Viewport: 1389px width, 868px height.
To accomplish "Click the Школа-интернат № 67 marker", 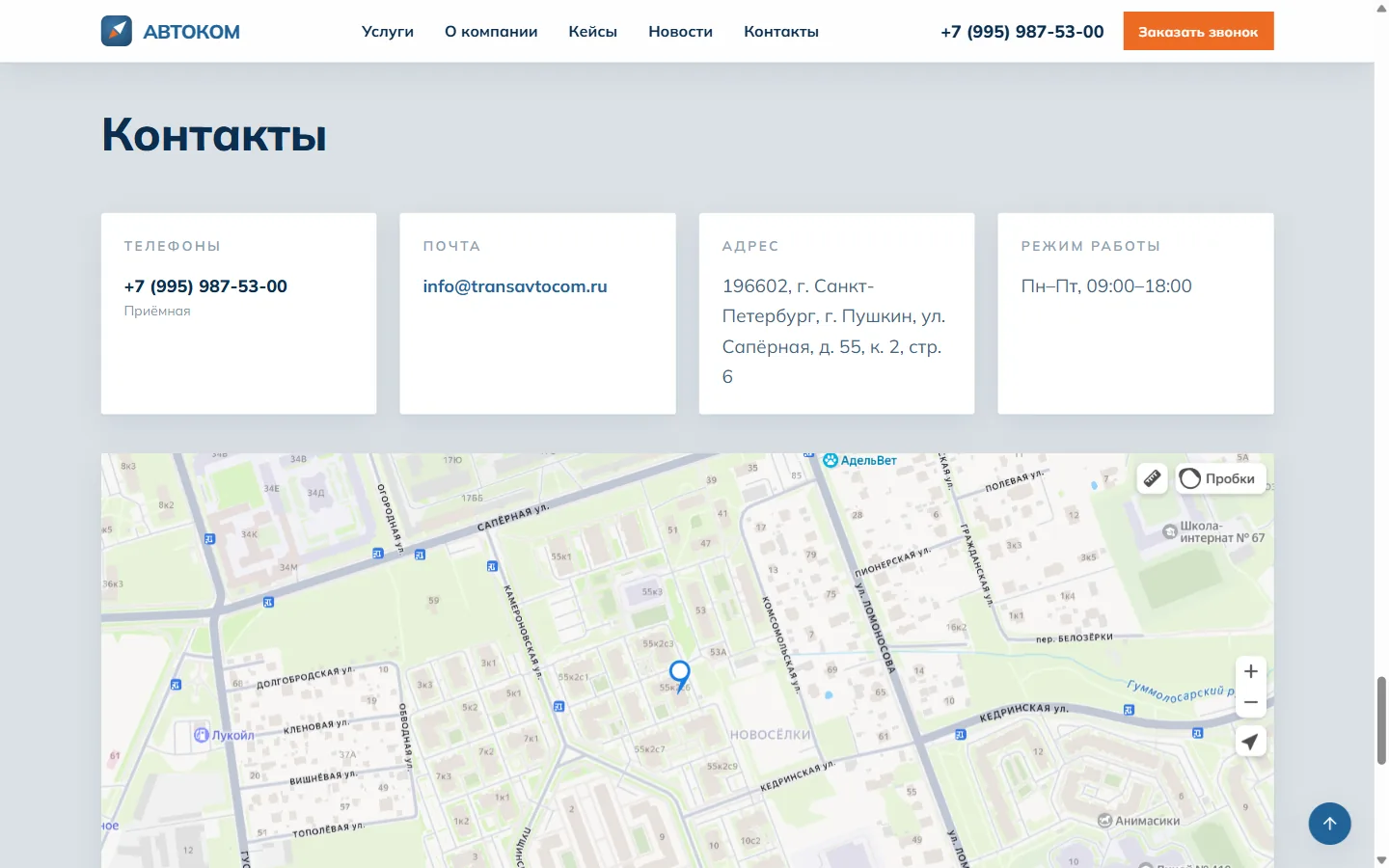I will pyautogui.click(x=1213, y=532).
